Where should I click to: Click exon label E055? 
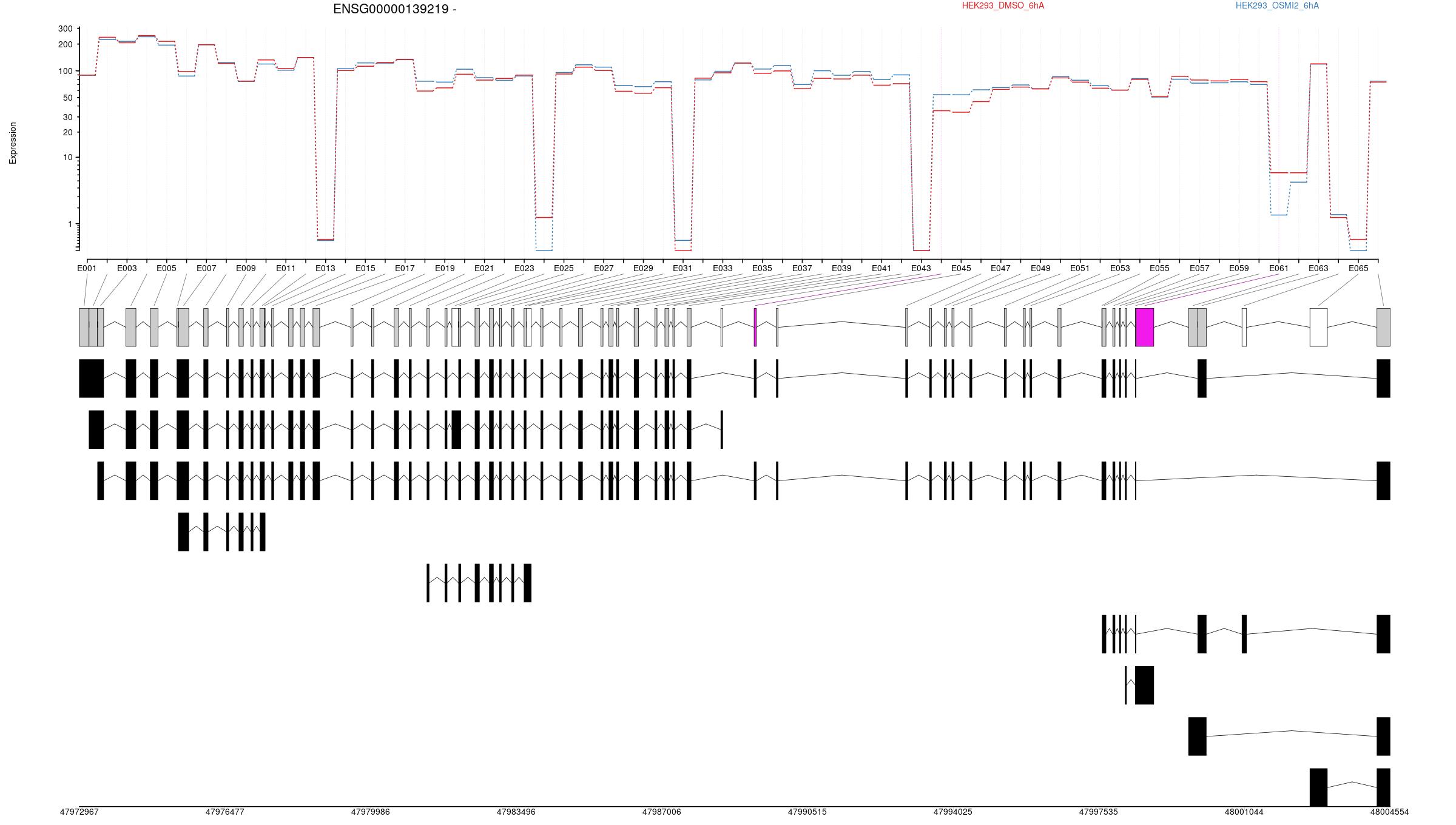click(x=1159, y=268)
